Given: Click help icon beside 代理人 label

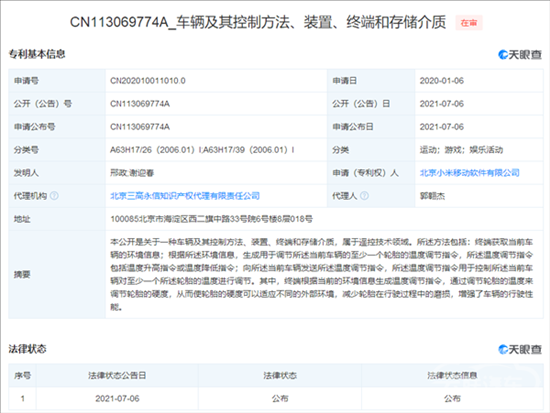Looking at the screenshot, I should click(364, 196).
